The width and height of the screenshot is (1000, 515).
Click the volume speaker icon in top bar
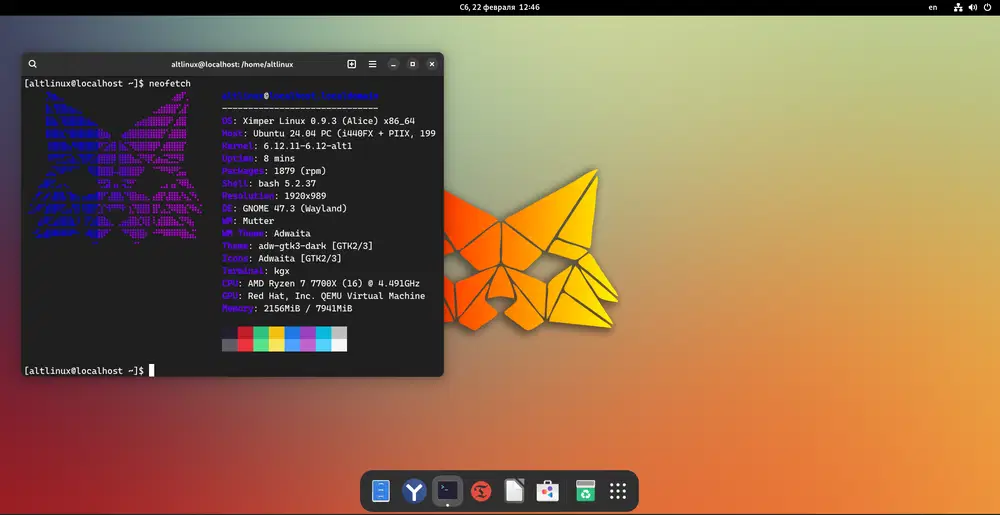click(x=972, y=7)
